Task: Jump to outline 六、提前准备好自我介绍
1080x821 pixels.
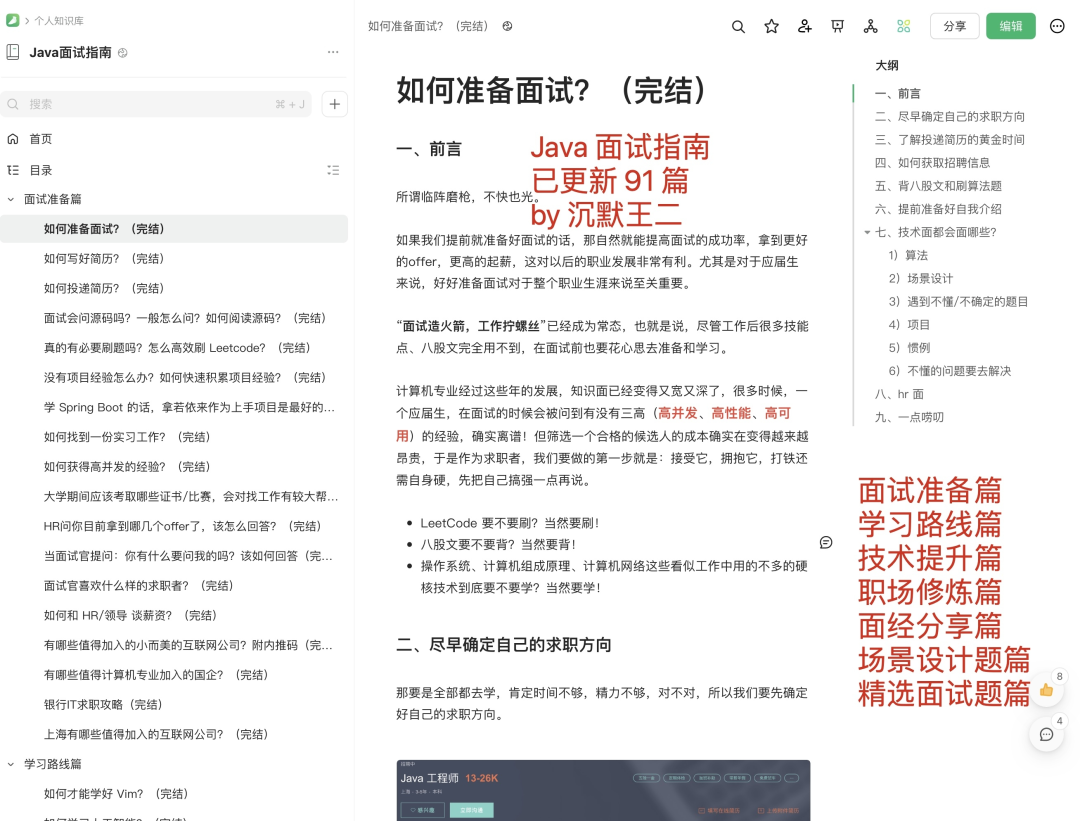Action: tap(938, 209)
